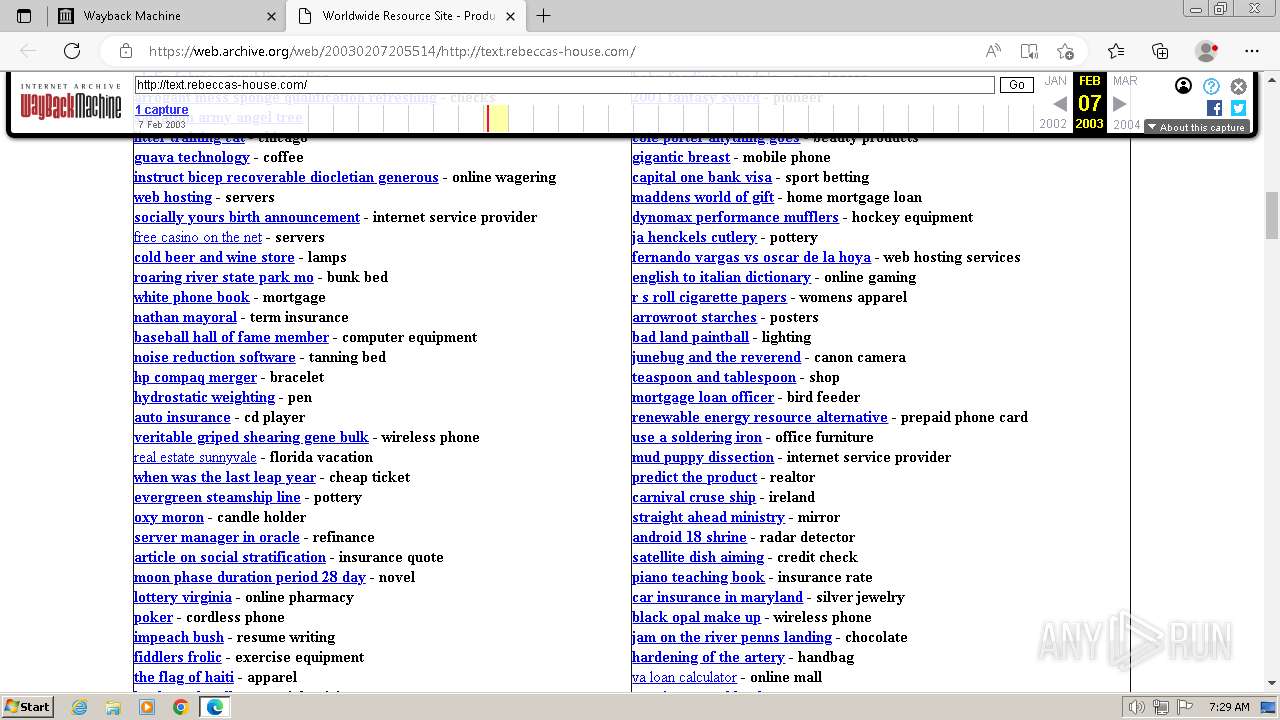Add this page to favorites star
Screen dimensions: 1280x720
(1065, 51)
